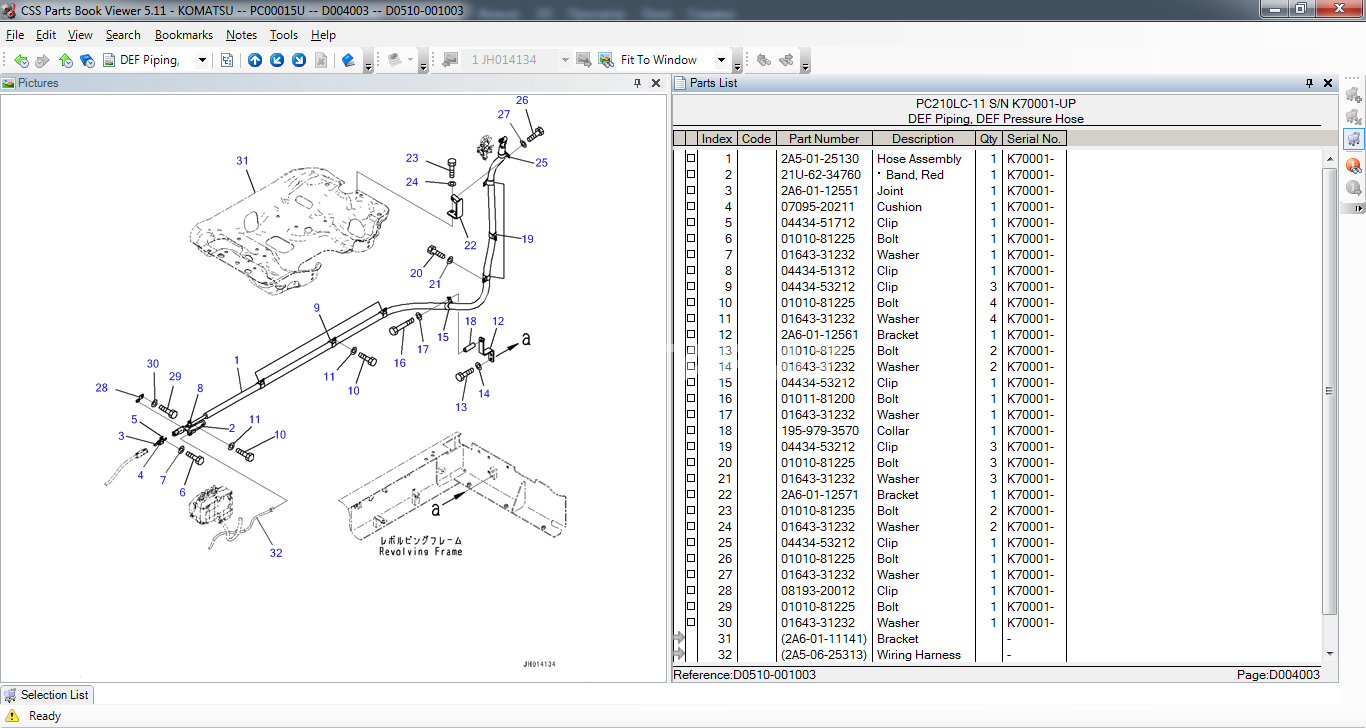Tick checkbox for index 4 Cushion row
Viewport: 1366px width, 728px height.
[x=690, y=207]
